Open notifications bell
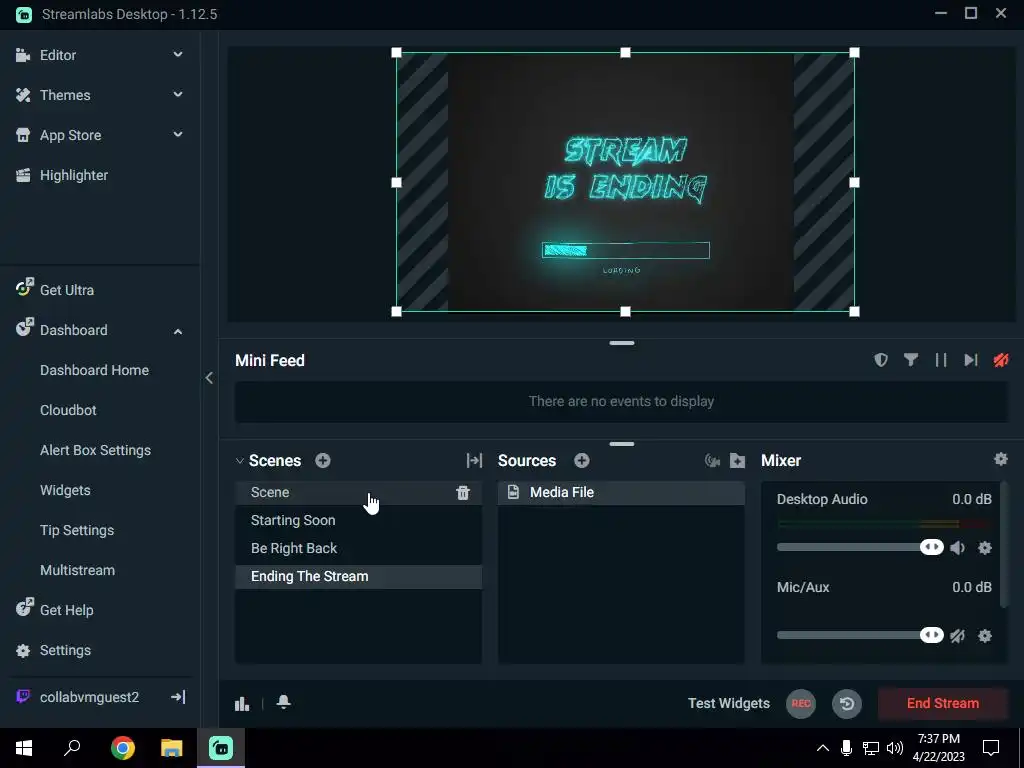This screenshot has width=1024, height=768. [x=283, y=702]
